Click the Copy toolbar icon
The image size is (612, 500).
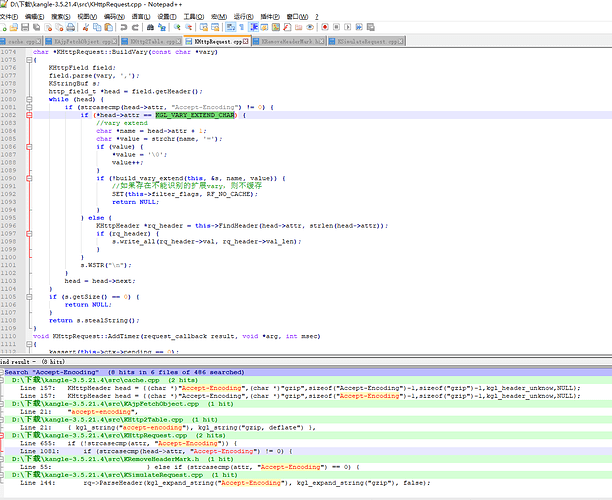97,27
